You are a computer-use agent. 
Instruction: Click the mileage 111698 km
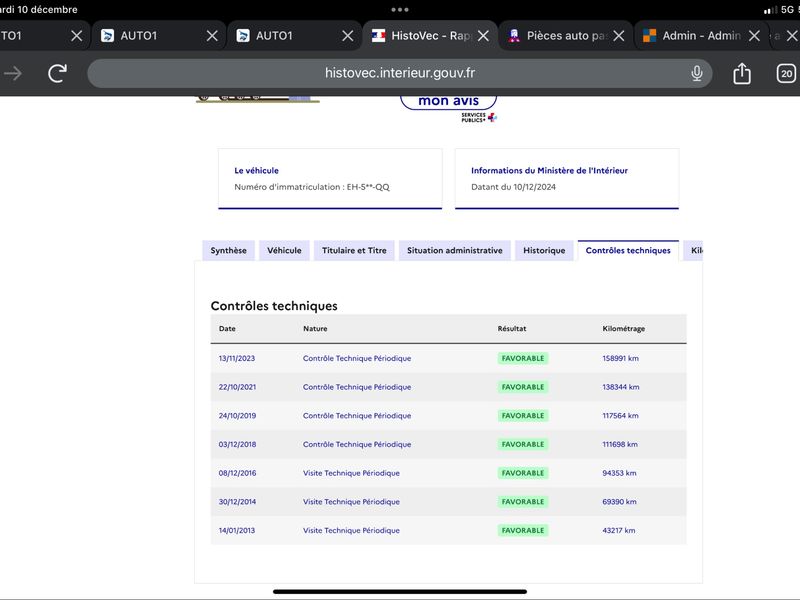[620, 444]
